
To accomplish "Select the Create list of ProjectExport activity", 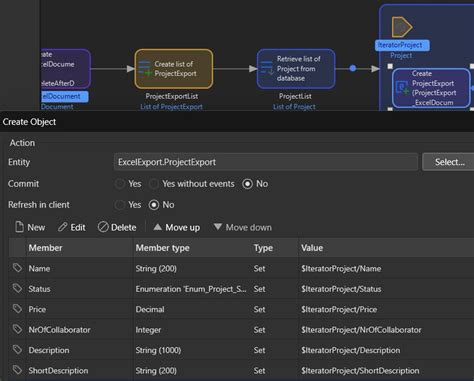I will [174, 69].
